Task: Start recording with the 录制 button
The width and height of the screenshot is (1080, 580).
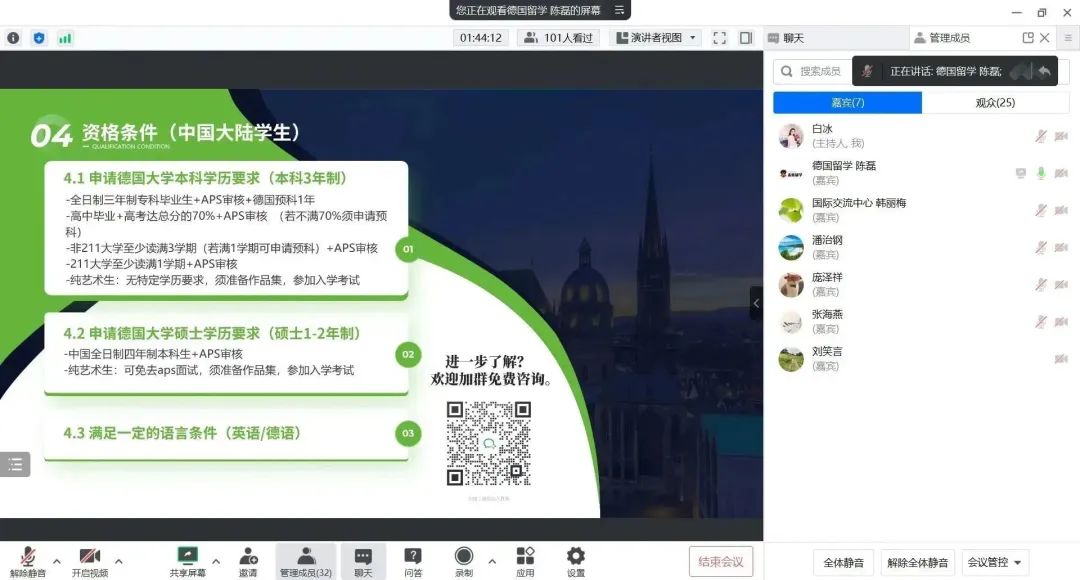Action: click(464, 556)
